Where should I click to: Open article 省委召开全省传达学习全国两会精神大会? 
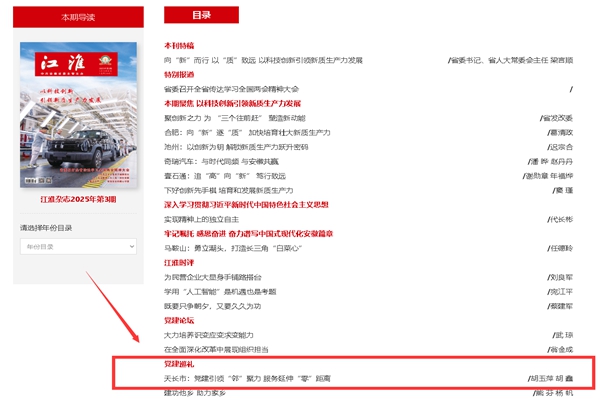pos(231,89)
